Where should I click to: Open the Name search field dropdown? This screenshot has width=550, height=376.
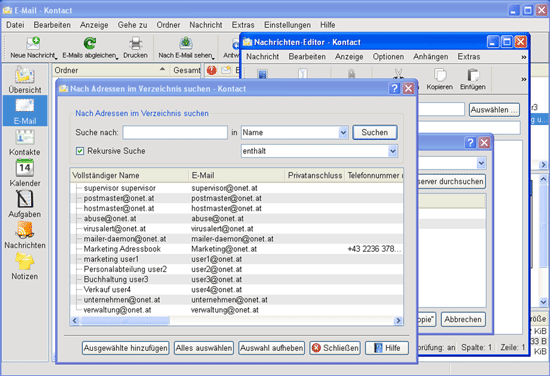343,133
